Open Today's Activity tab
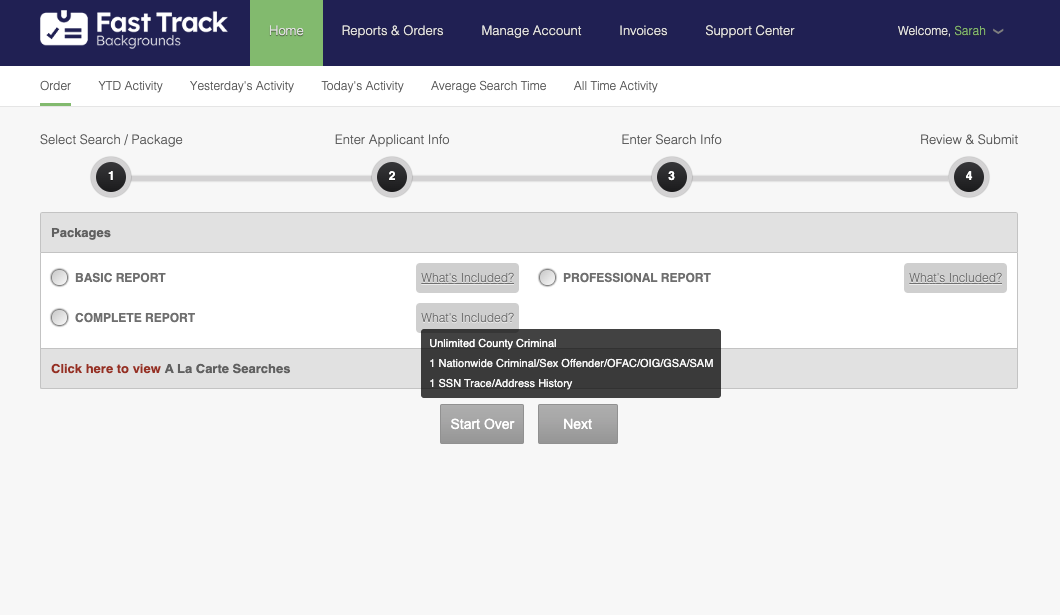 click(x=362, y=86)
